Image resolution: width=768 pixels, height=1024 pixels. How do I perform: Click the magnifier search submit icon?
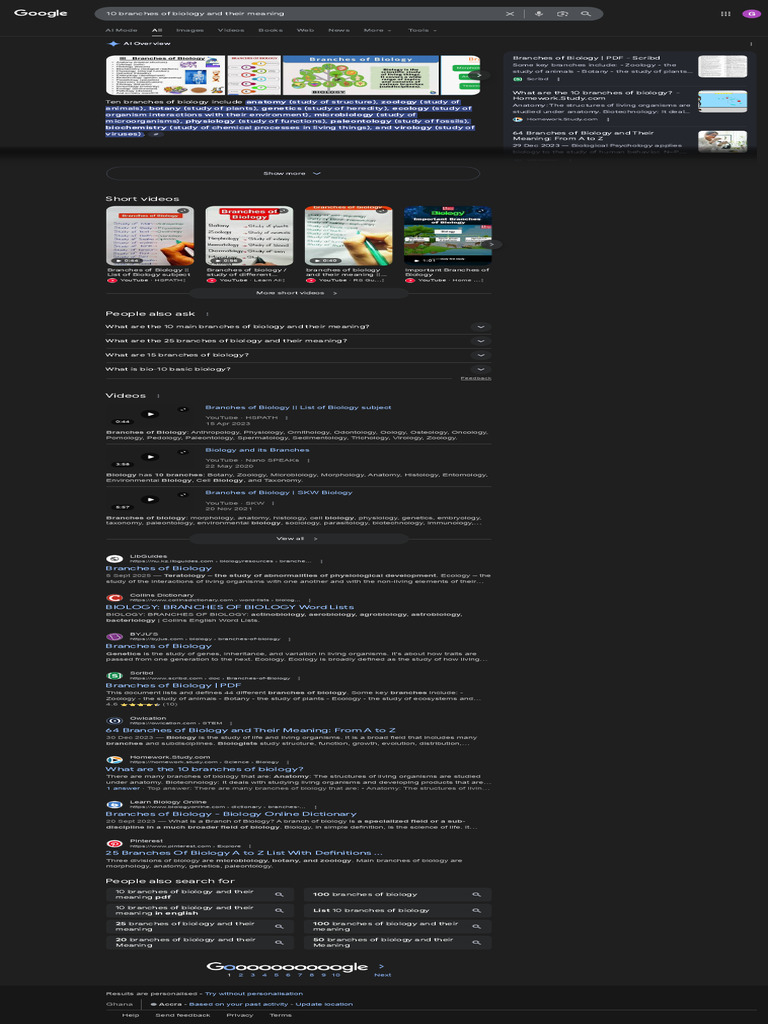[x=586, y=14]
